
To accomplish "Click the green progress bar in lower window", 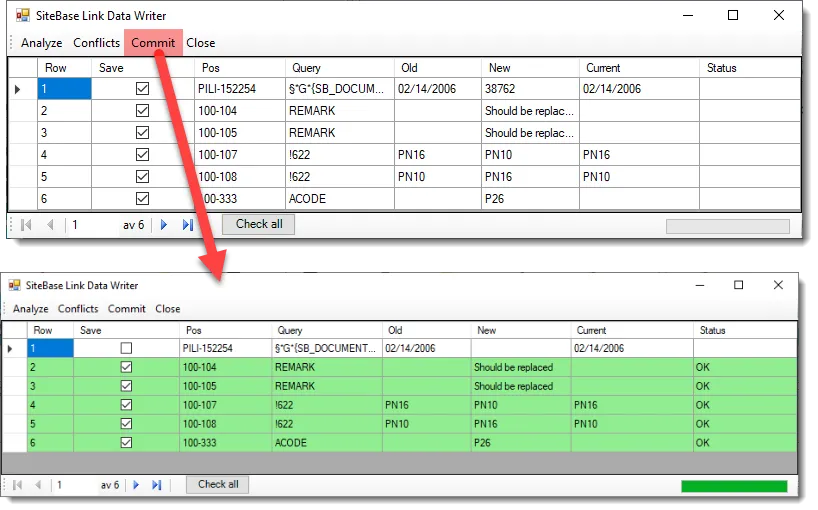I will 734,486.
